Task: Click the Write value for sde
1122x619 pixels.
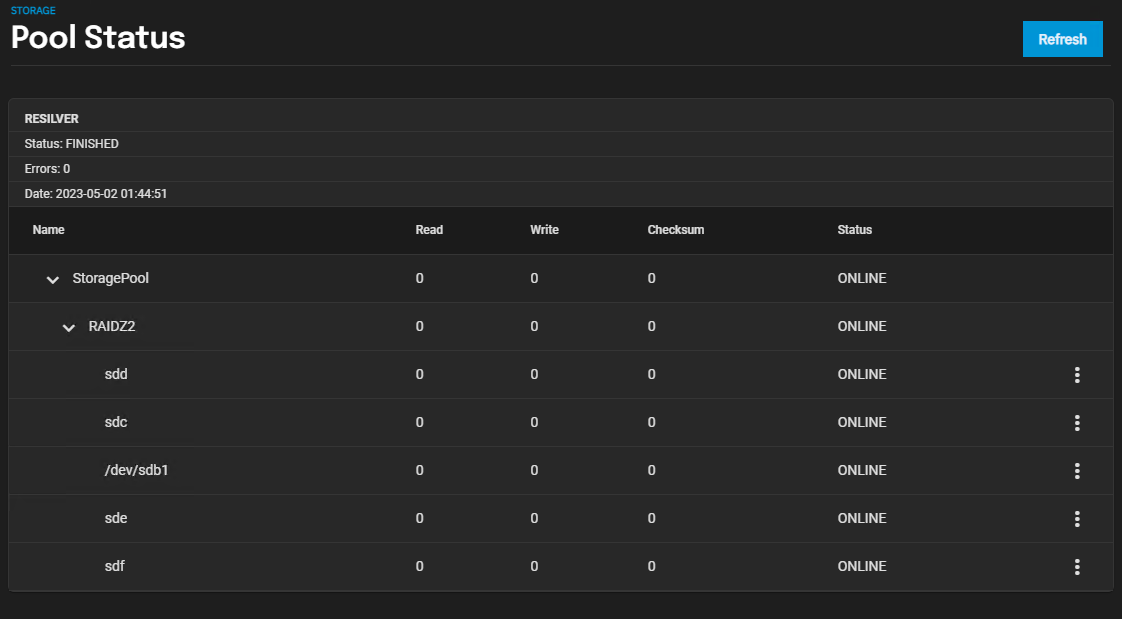Action: pos(534,517)
